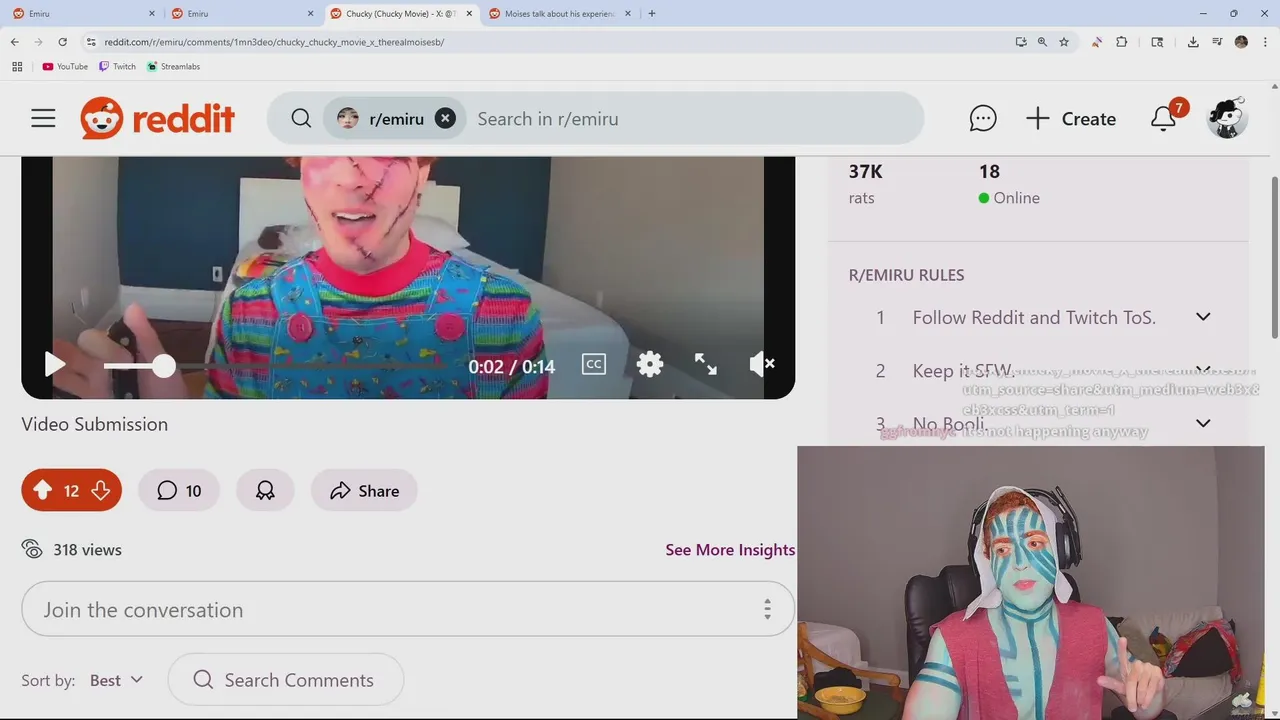Open browser zoom indicator
Viewport: 1280px width, 720px height.
click(1042, 42)
